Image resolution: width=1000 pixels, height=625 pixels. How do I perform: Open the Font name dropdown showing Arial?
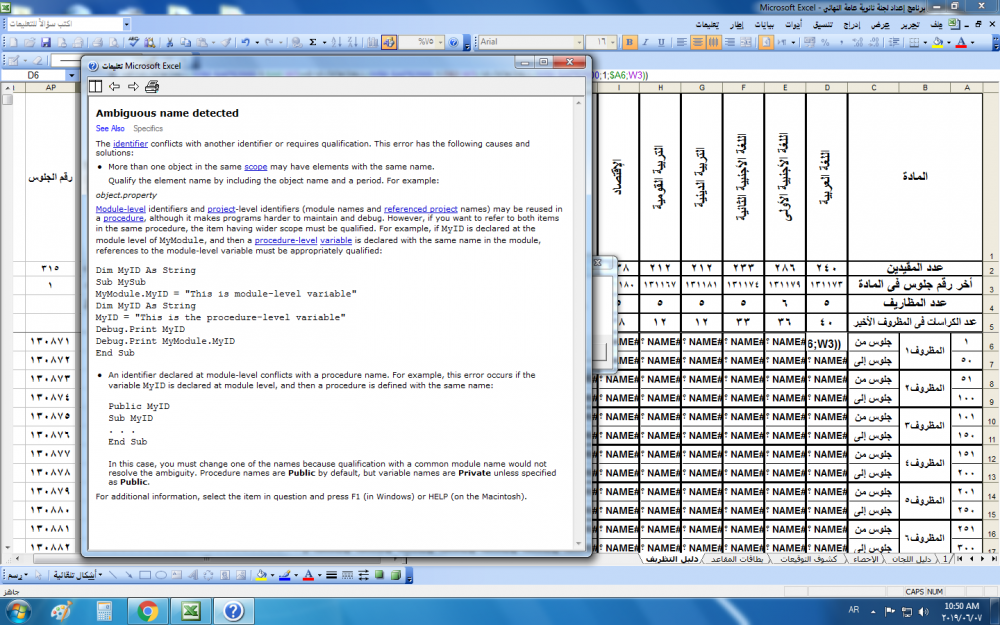point(579,42)
